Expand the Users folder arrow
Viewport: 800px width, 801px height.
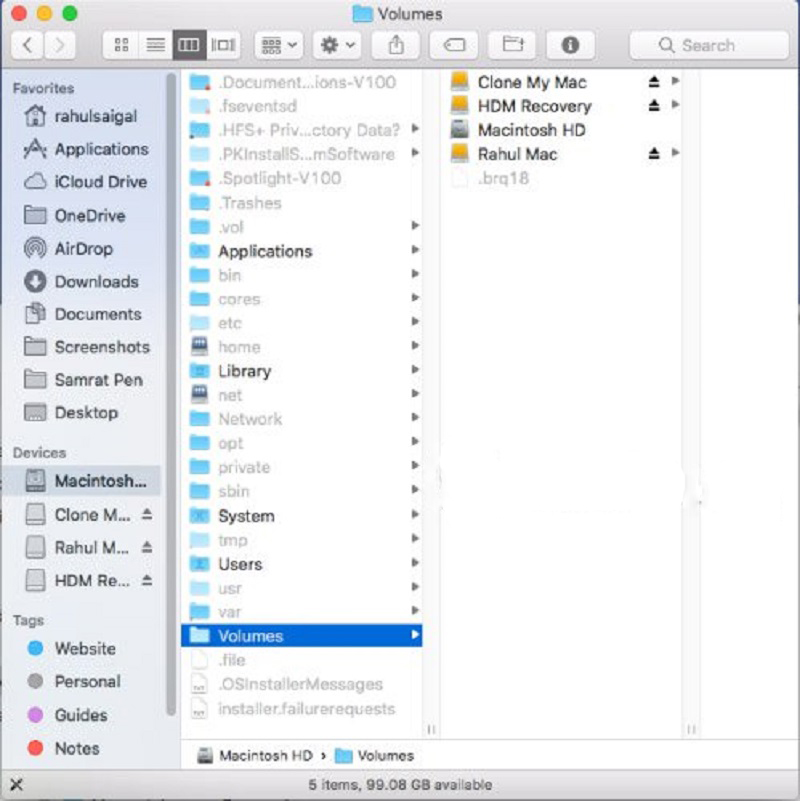415,563
